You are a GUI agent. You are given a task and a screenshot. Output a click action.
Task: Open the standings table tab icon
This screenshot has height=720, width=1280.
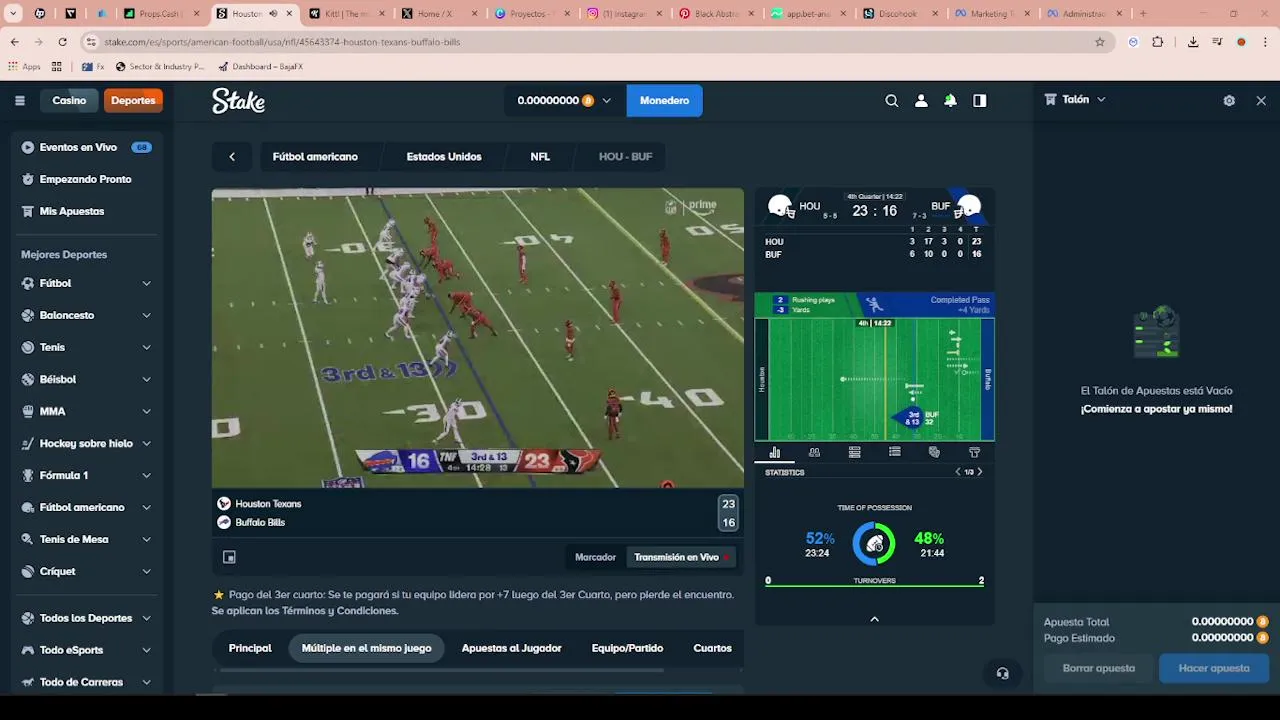click(x=854, y=452)
